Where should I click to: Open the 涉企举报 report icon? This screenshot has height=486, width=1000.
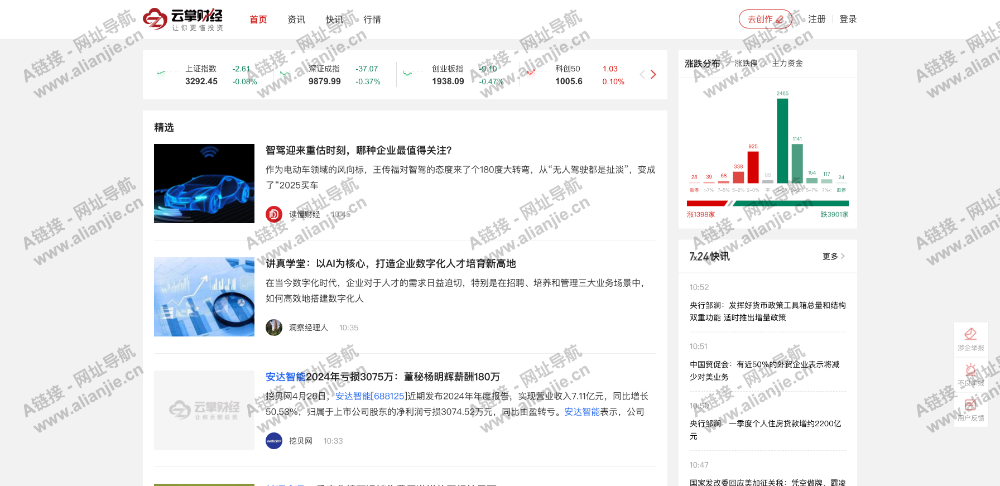click(x=971, y=339)
